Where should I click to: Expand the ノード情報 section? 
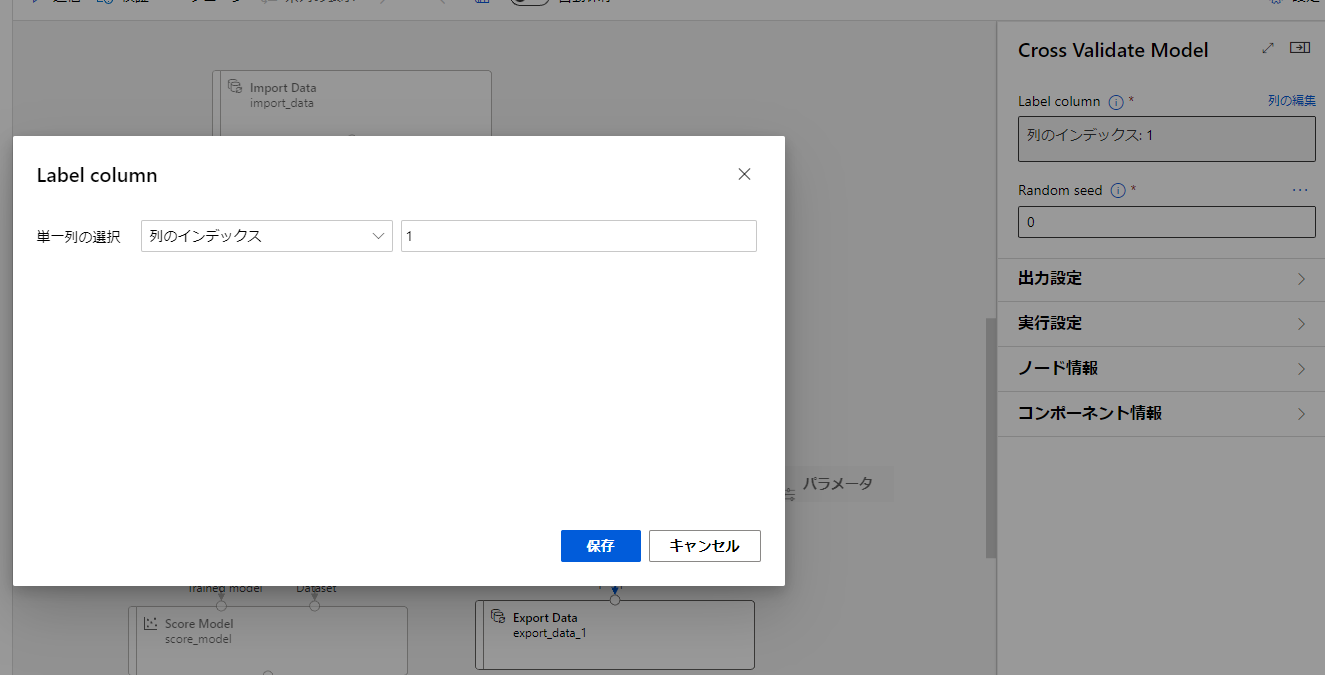point(1161,369)
